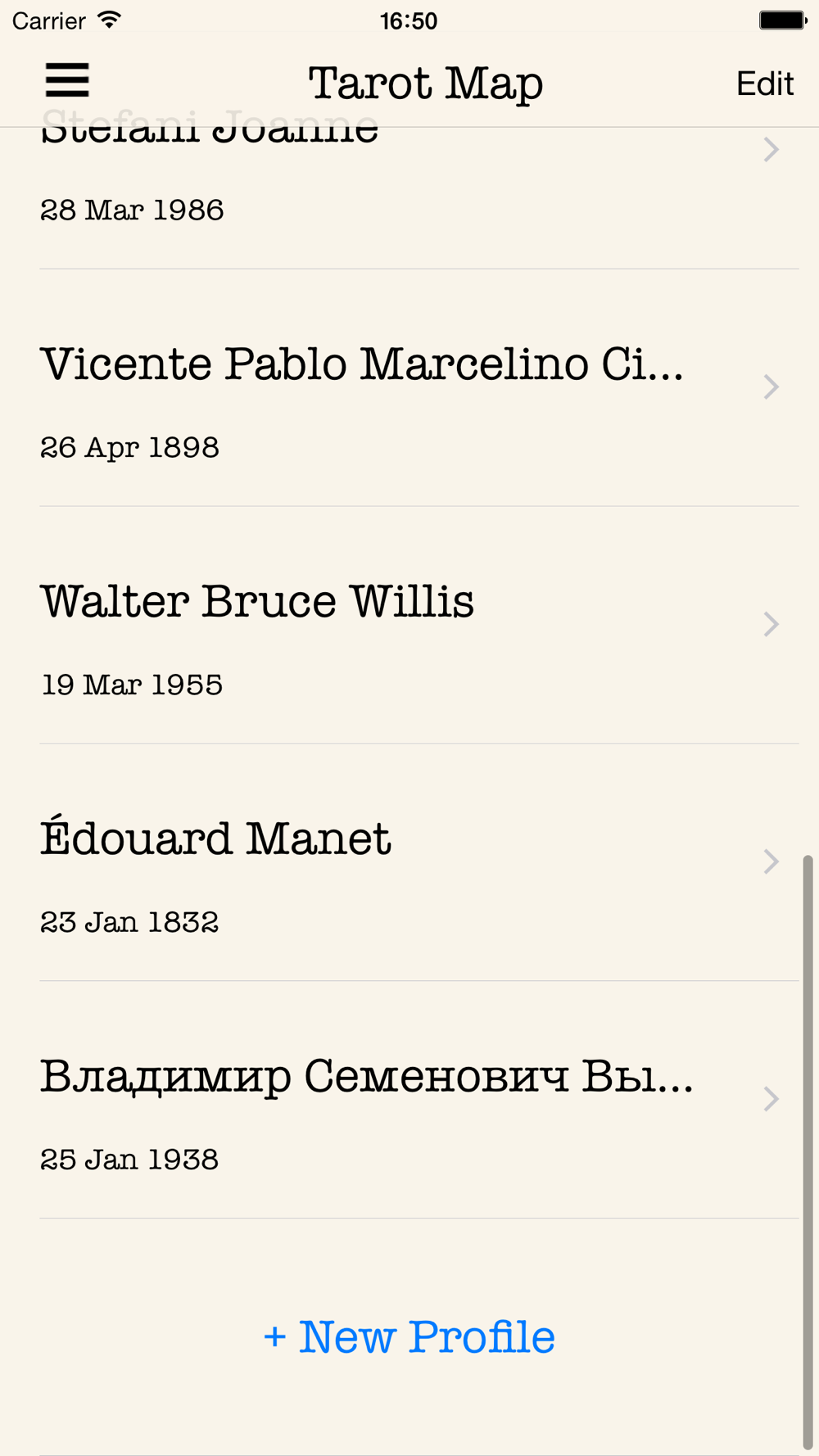
Task: Tap the Tarot Map title
Action: pos(425,84)
